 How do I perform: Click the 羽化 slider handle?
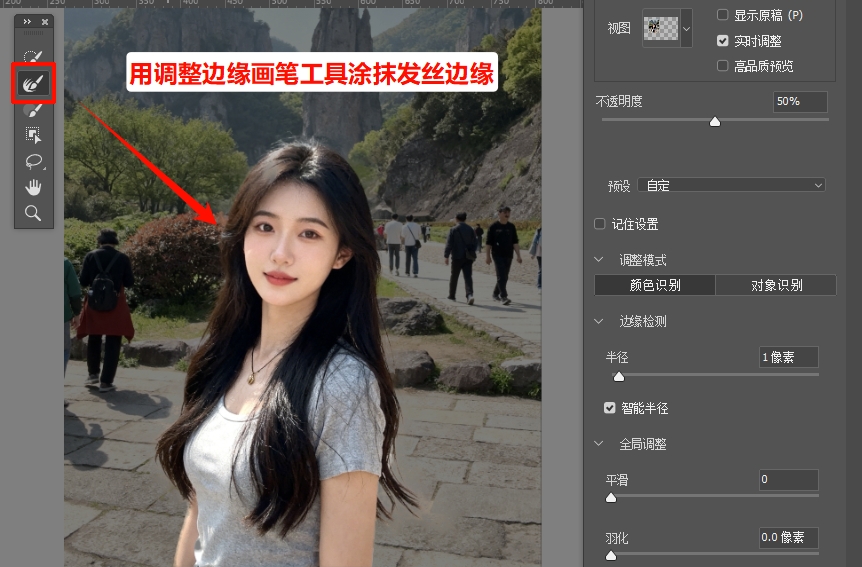tap(611, 556)
